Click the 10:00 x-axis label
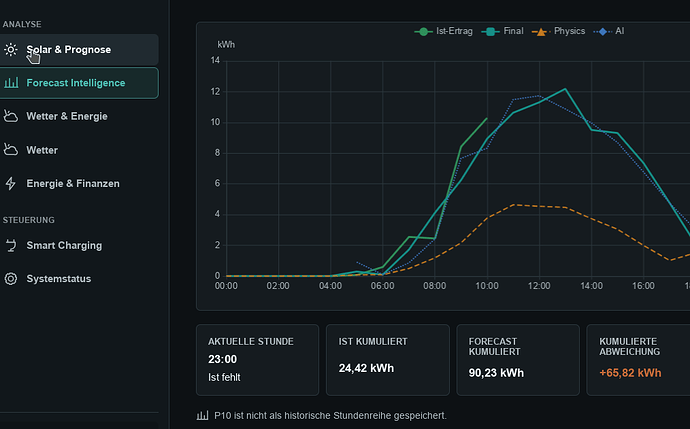 (x=487, y=286)
